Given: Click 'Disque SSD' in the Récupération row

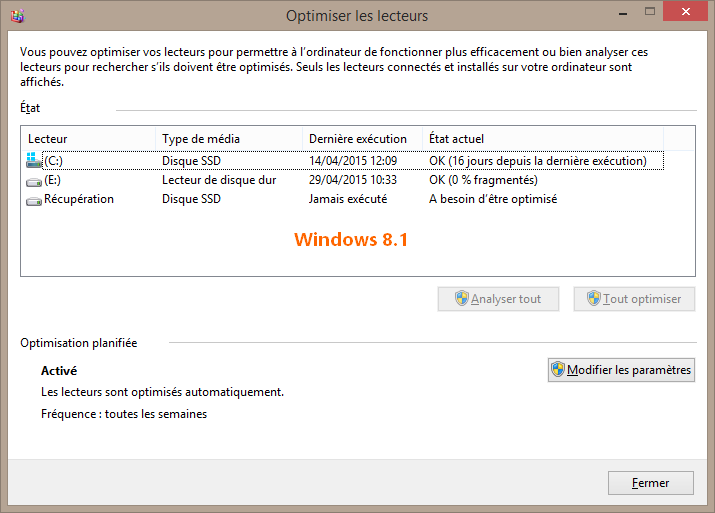Looking at the screenshot, I should (192, 199).
